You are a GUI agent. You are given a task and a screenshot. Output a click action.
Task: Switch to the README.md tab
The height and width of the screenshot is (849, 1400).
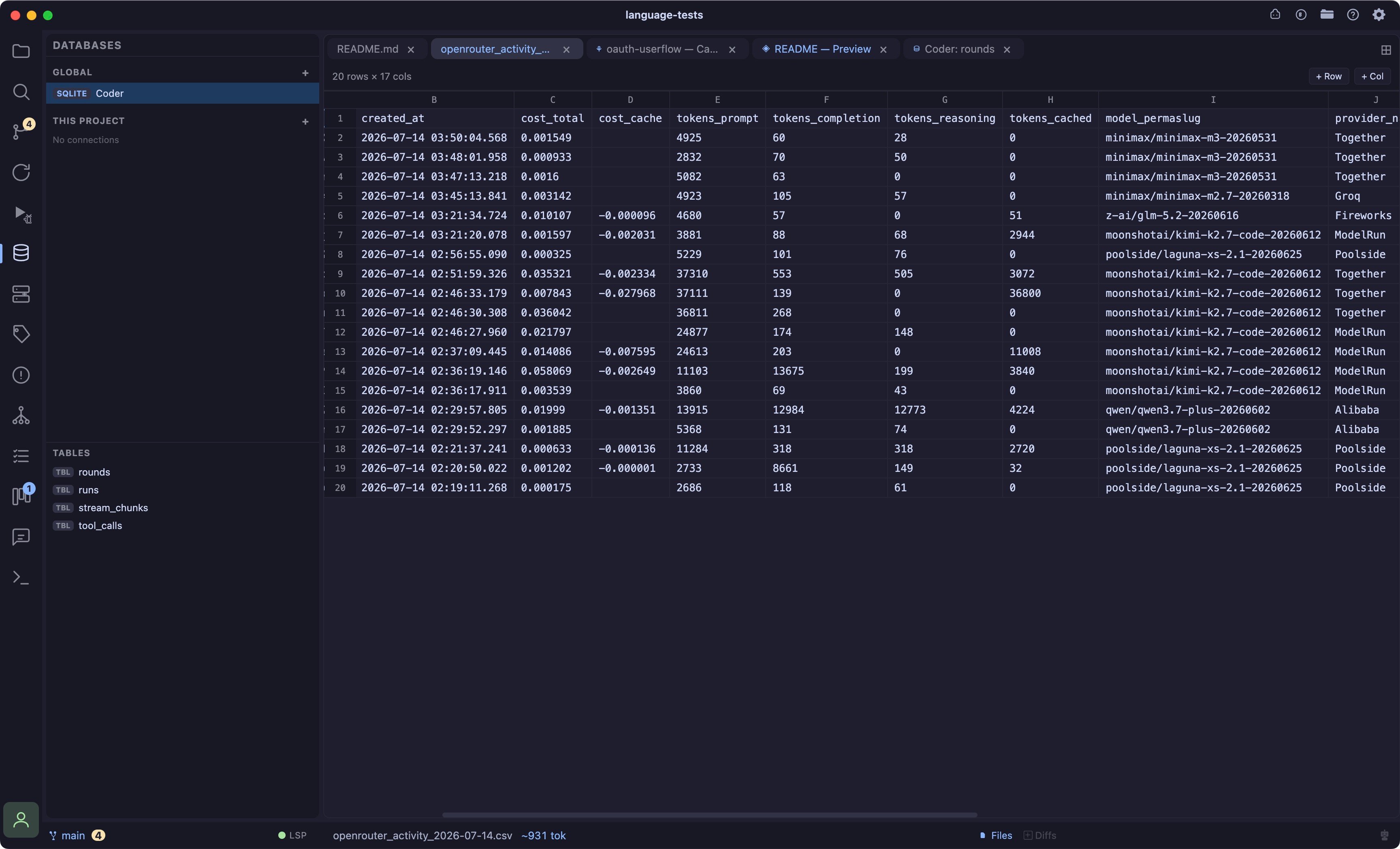367,49
